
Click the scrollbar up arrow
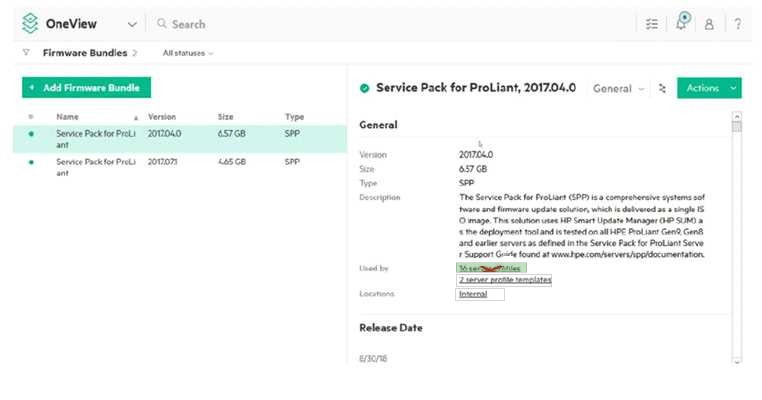(737, 116)
